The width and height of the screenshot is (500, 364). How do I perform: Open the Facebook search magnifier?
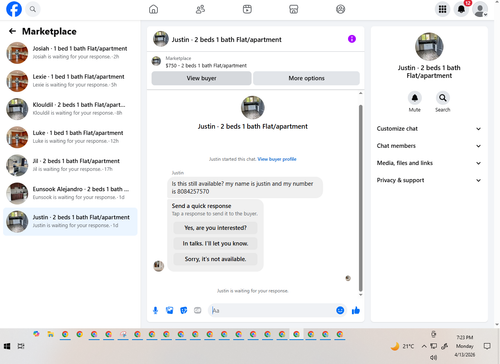[x=33, y=9]
